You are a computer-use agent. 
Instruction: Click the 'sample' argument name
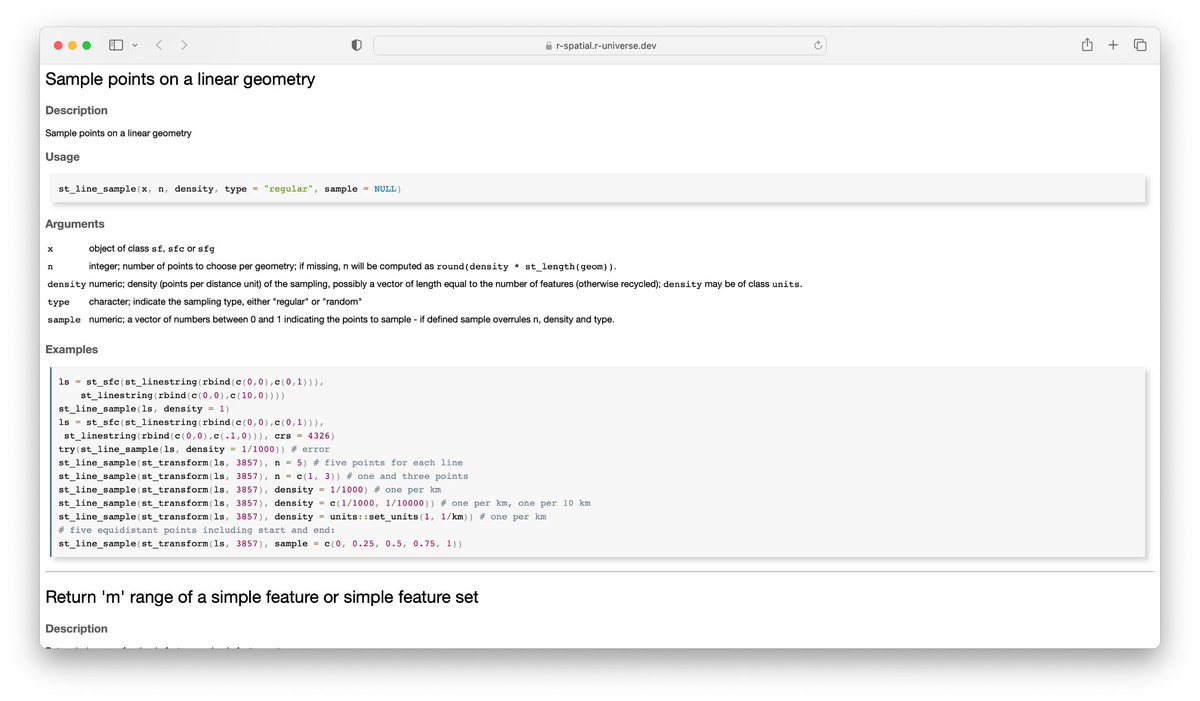click(x=64, y=320)
